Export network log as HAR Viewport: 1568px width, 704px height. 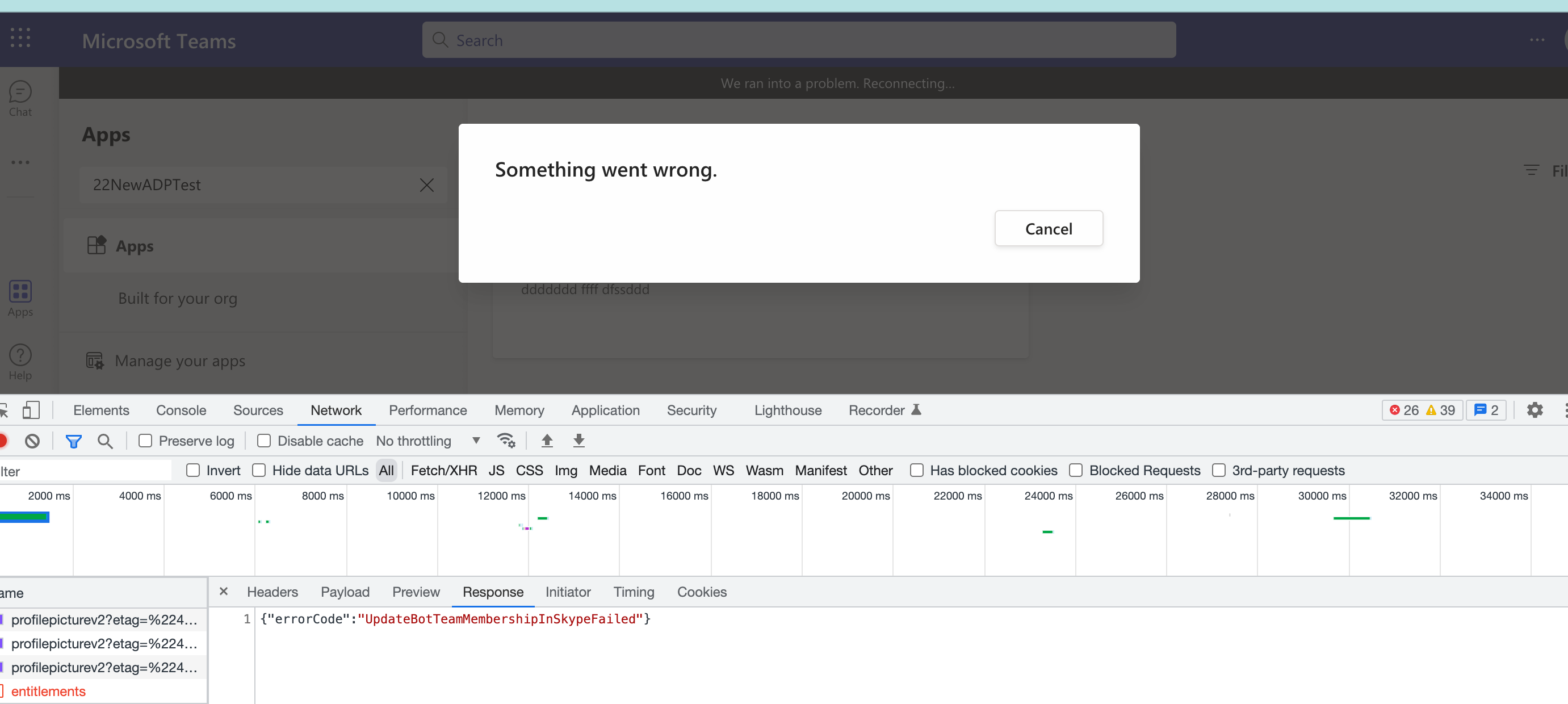click(x=578, y=441)
